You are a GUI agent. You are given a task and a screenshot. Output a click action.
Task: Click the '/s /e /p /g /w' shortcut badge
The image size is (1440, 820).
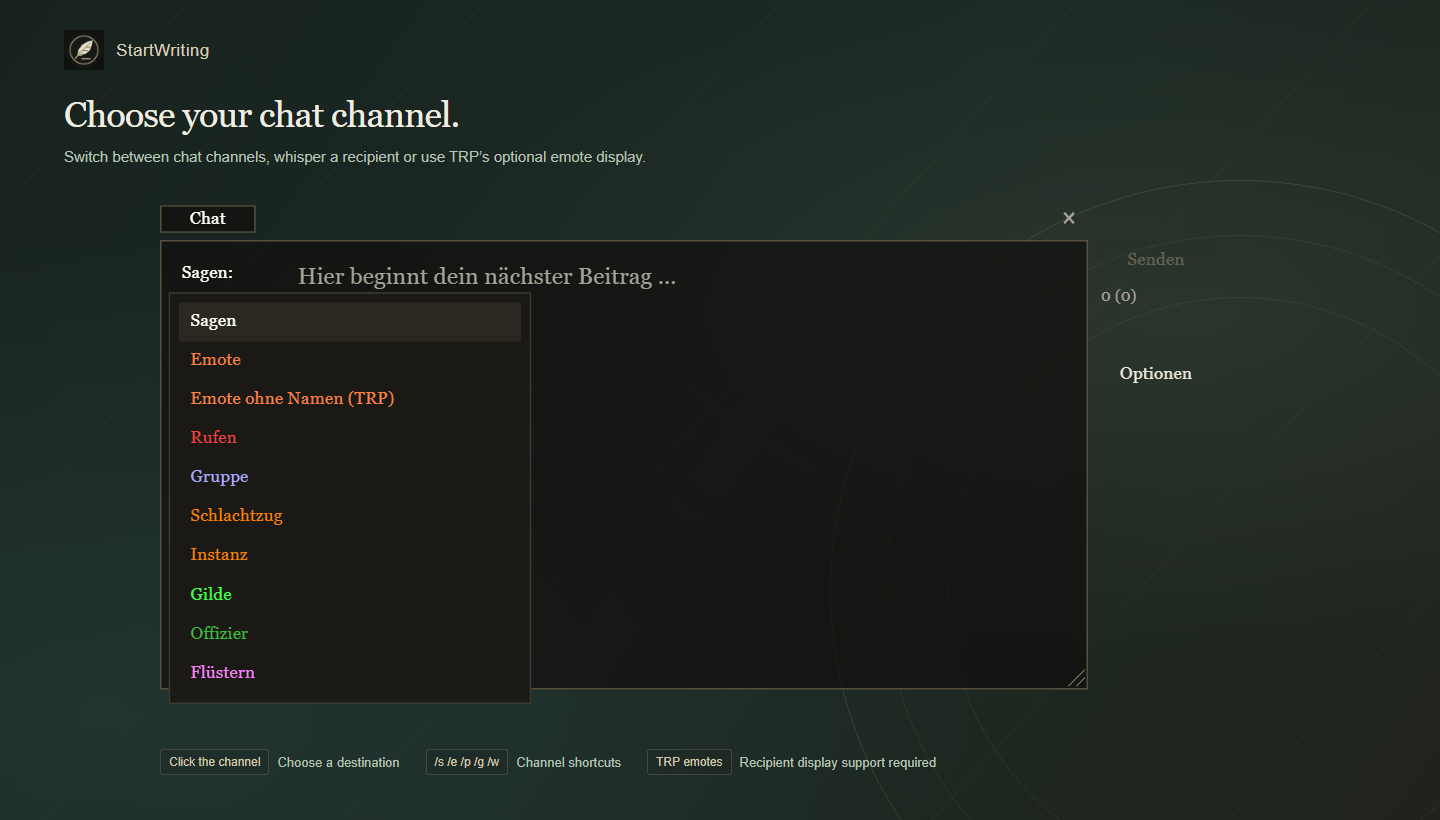[467, 762]
